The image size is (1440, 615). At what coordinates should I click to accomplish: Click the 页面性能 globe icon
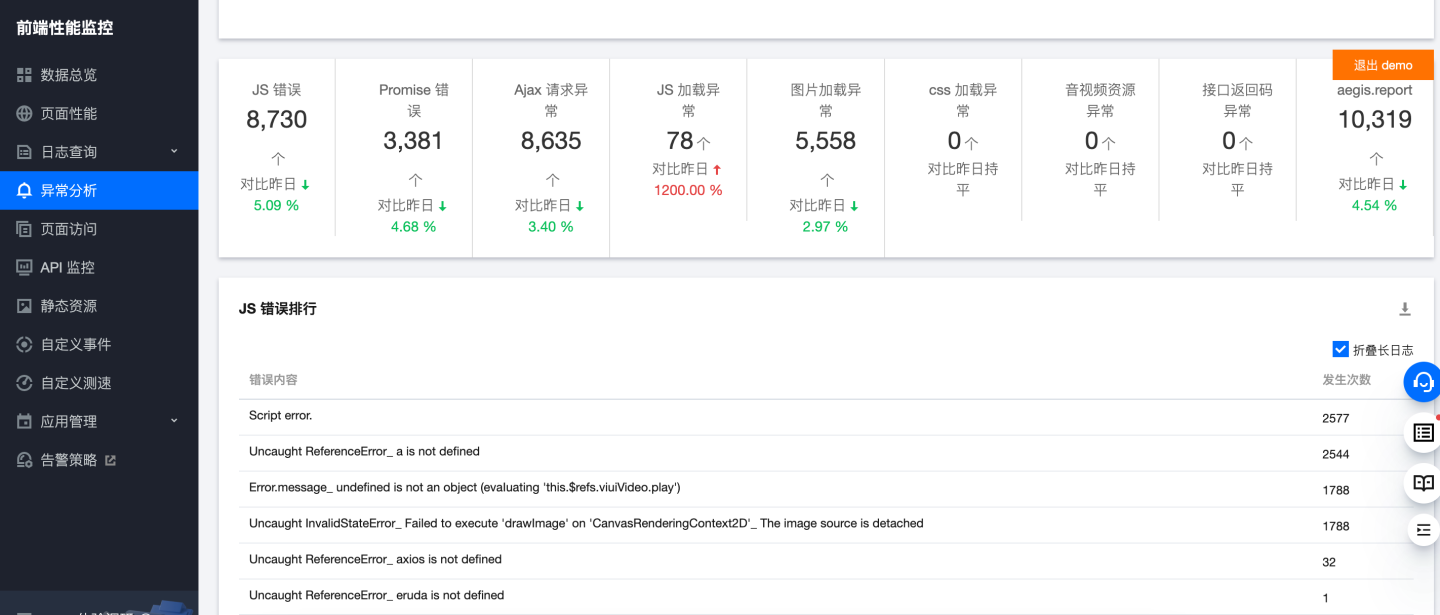click(25, 114)
